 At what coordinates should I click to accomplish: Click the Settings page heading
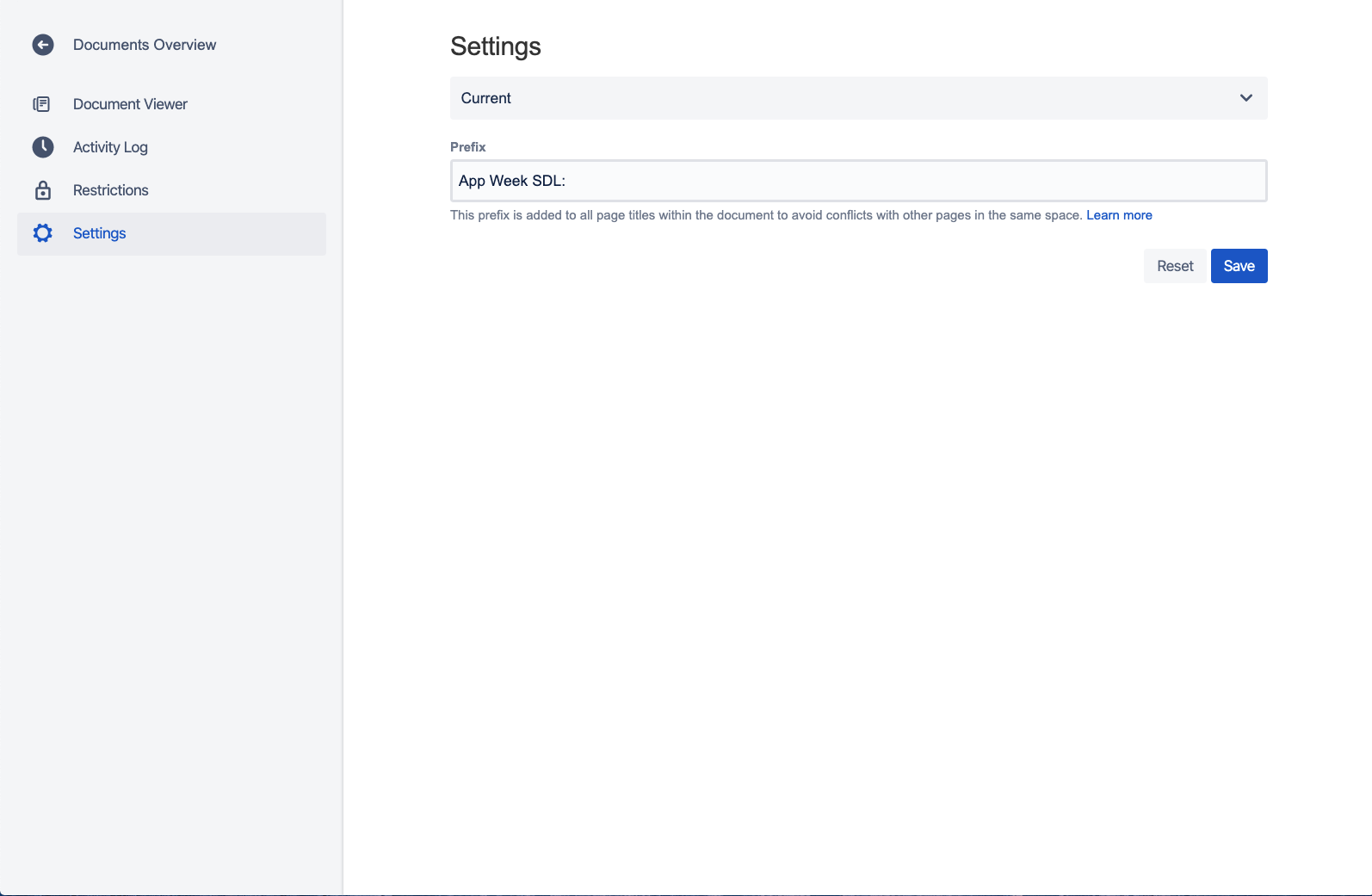pyautogui.click(x=495, y=46)
